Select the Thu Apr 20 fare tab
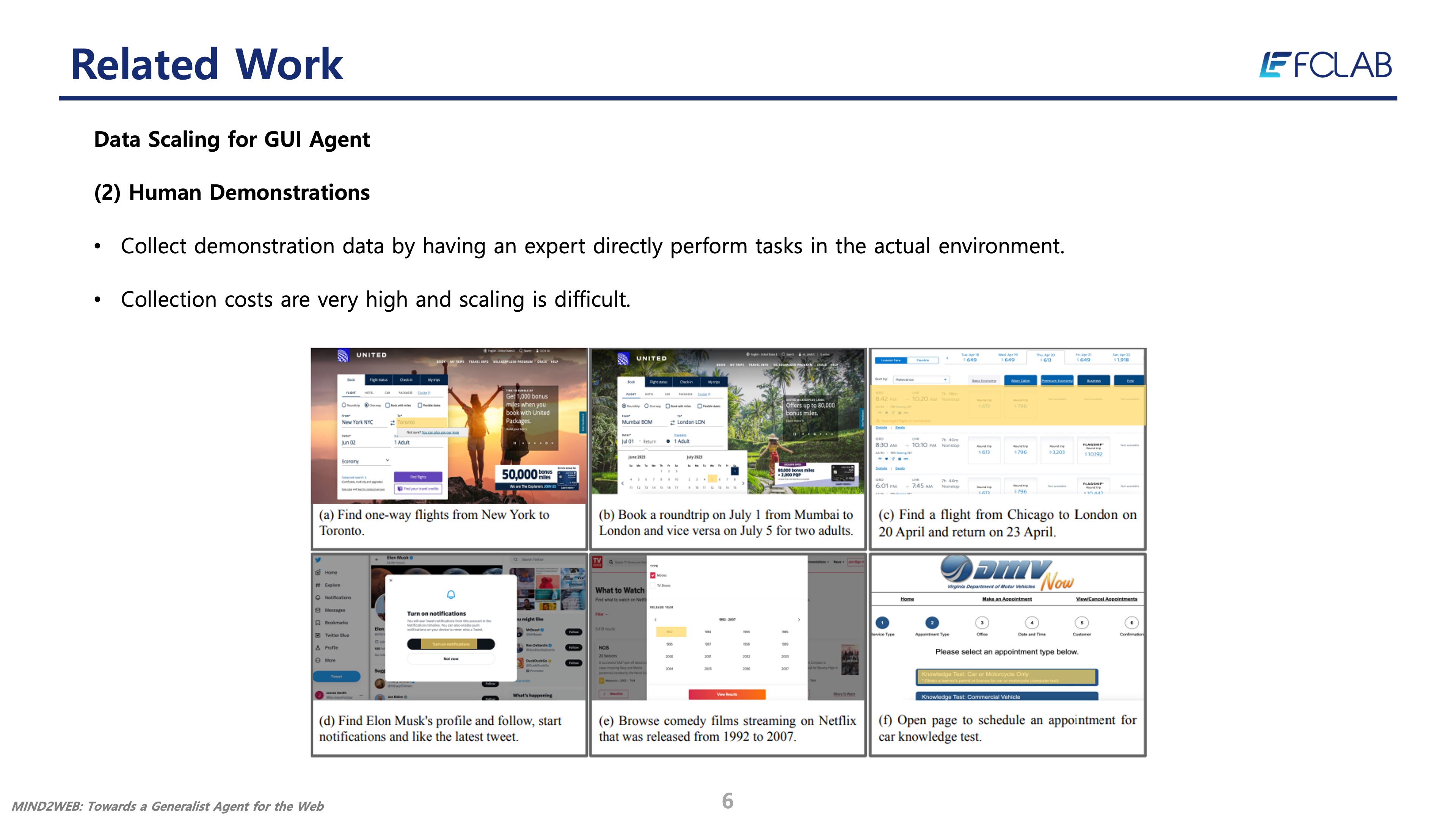Viewport: 1456px width, 819px height. [1045, 357]
